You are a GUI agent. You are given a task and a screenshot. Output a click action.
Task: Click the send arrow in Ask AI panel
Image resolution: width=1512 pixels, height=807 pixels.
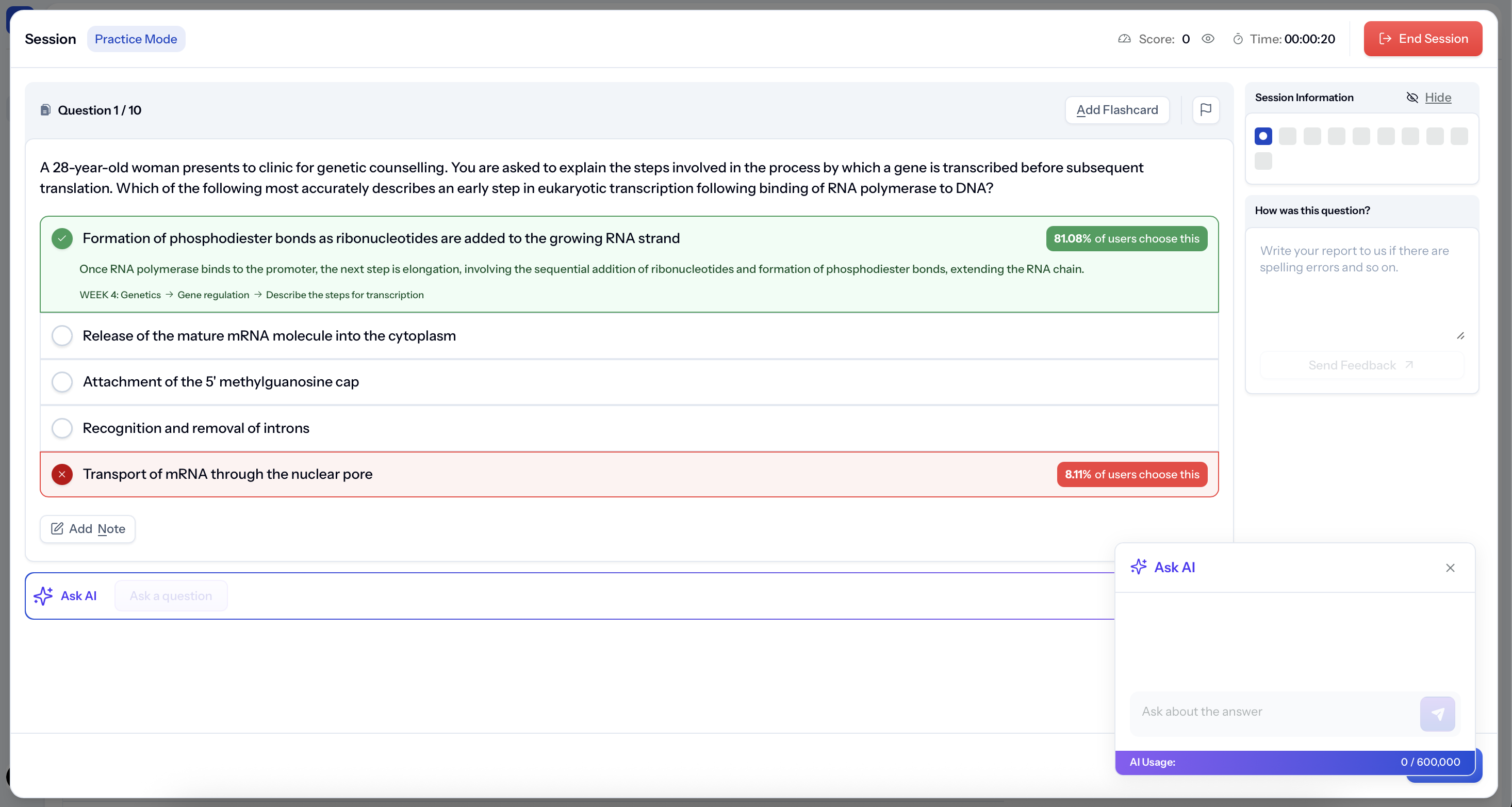click(x=1437, y=714)
